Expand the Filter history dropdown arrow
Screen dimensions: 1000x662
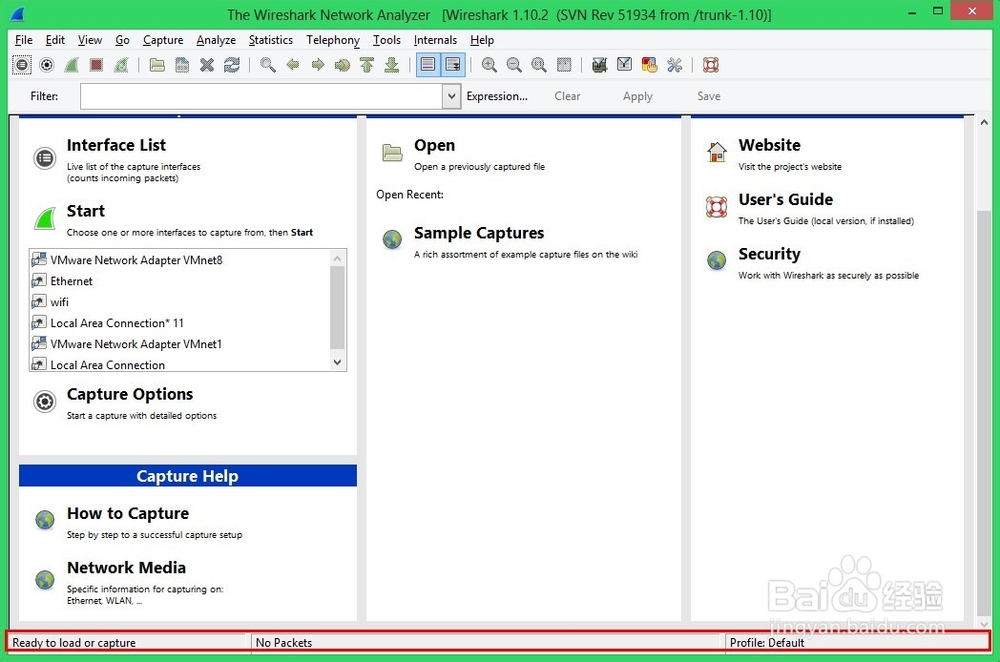(x=452, y=96)
